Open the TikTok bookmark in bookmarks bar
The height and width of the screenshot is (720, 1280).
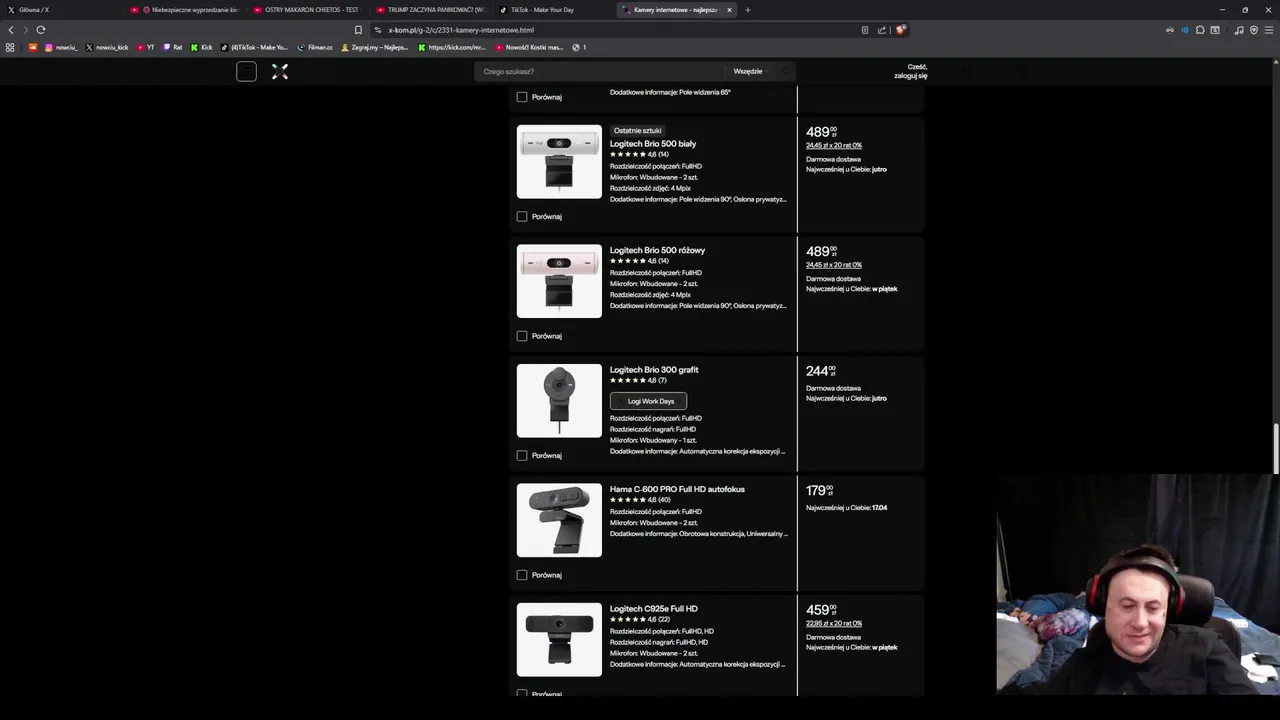[x=254, y=47]
